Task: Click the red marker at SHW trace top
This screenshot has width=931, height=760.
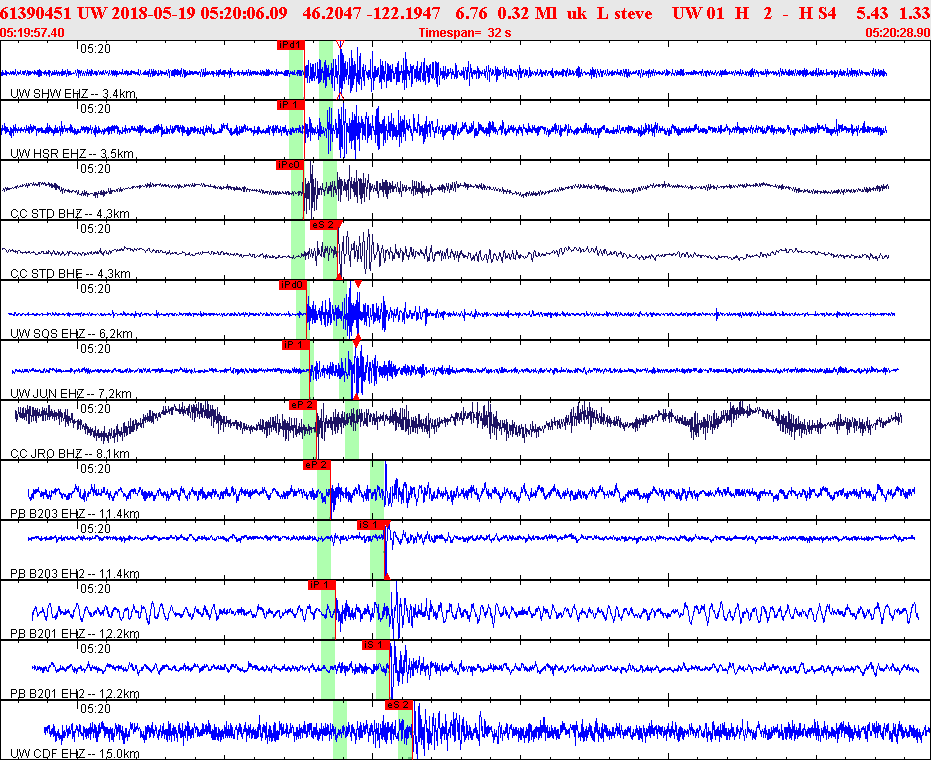Action: [x=340, y=44]
